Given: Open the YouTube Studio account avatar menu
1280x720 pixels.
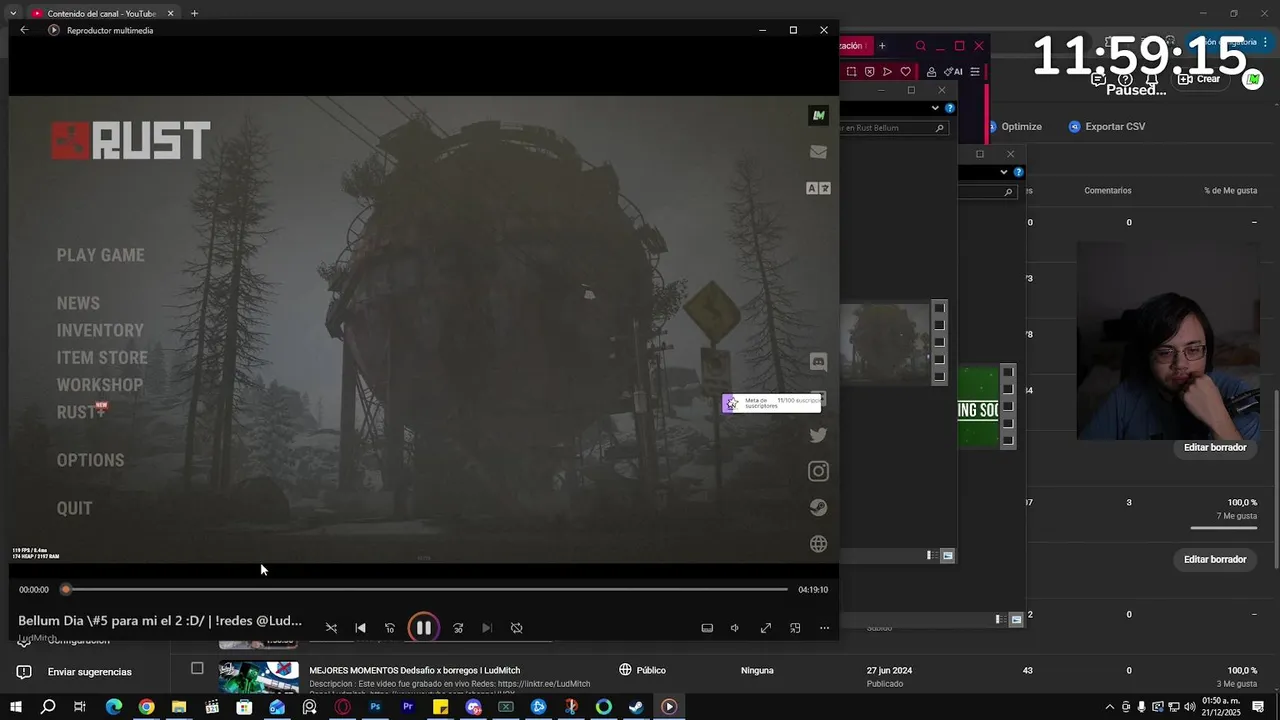Looking at the screenshot, I should 1252,79.
